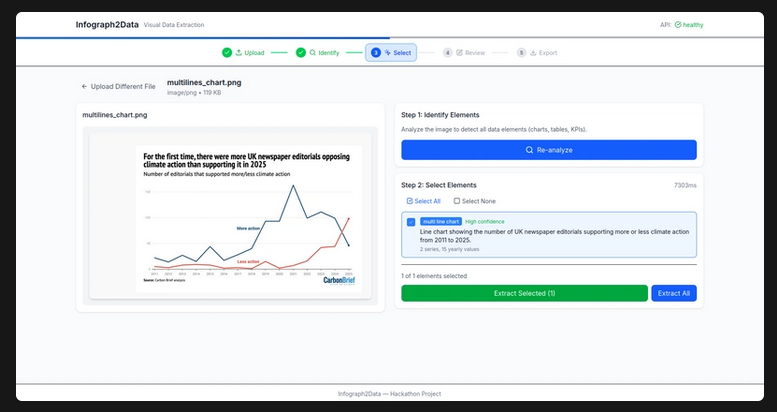Click the Step 1: Identify Elements heading
The width and height of the screenshot is (777, 412).
(x=440, y=115)
